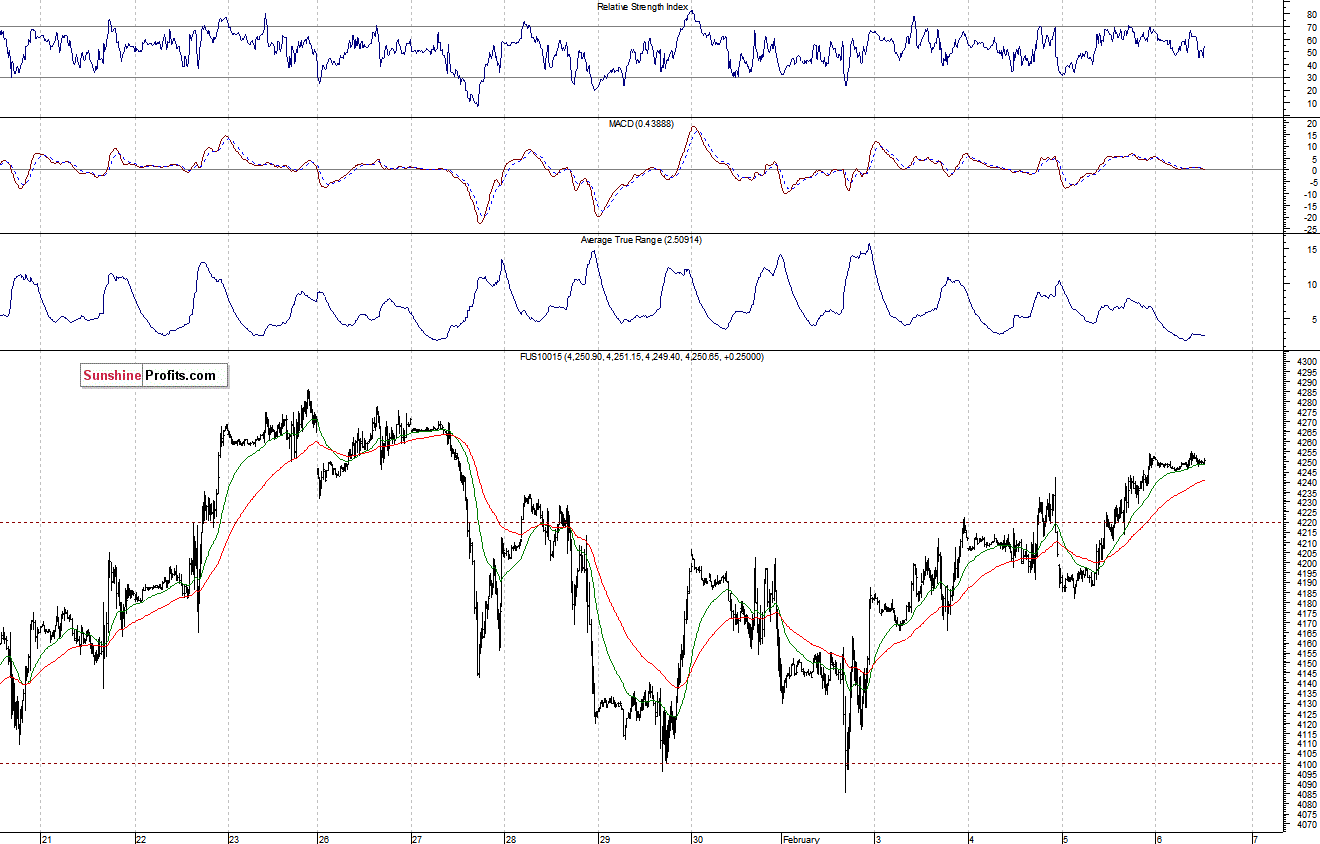
Task: Click the February label on time axis
Action: (801, 838)
